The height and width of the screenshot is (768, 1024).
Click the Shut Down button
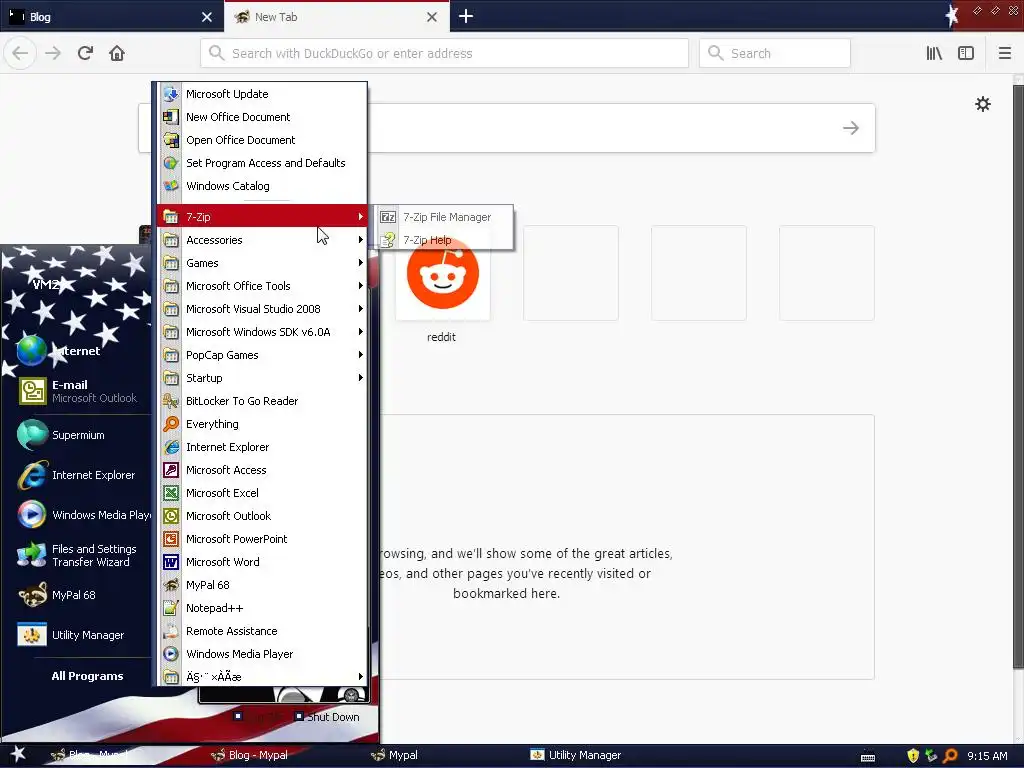click(x=327, y=716)
